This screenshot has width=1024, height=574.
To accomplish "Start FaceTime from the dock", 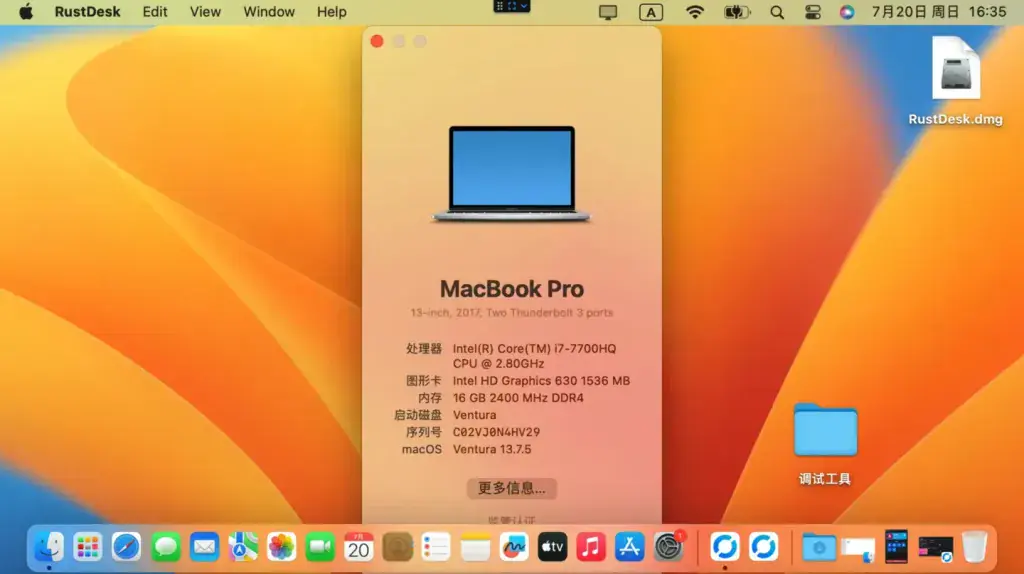I will [x=320, y=547].
